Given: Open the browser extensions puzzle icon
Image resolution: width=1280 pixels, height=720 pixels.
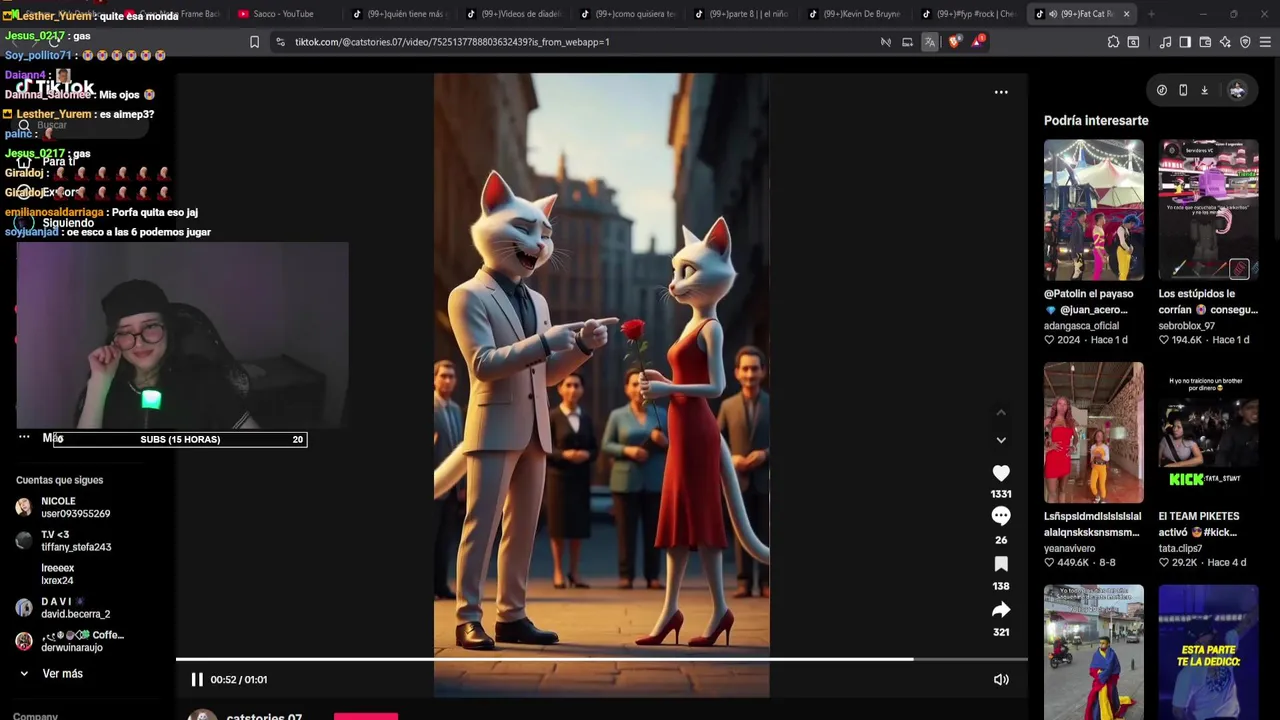Looking at the screenshot, I should (x=1113, y=42).
